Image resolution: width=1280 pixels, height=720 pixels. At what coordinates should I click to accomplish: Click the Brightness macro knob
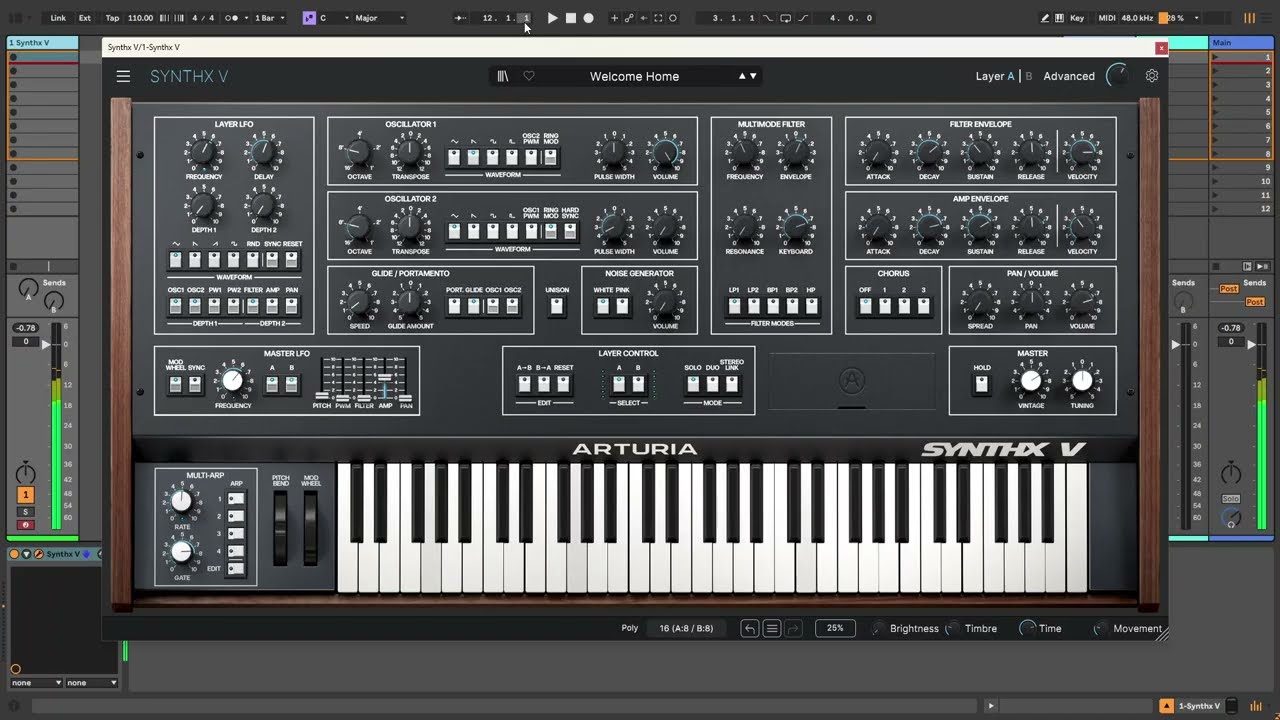point(878,628)
